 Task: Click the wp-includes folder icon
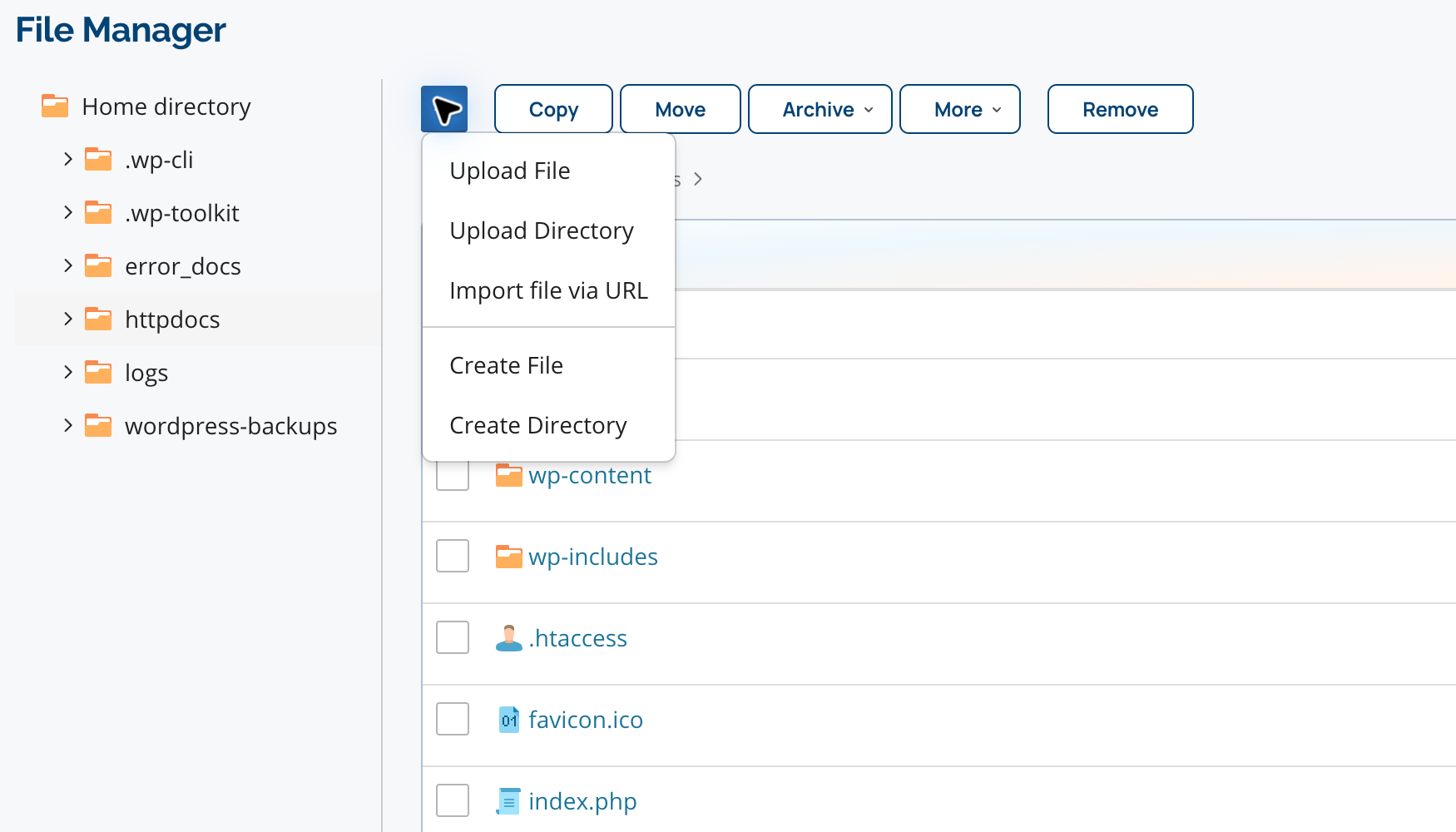click(x=508, y=556)
